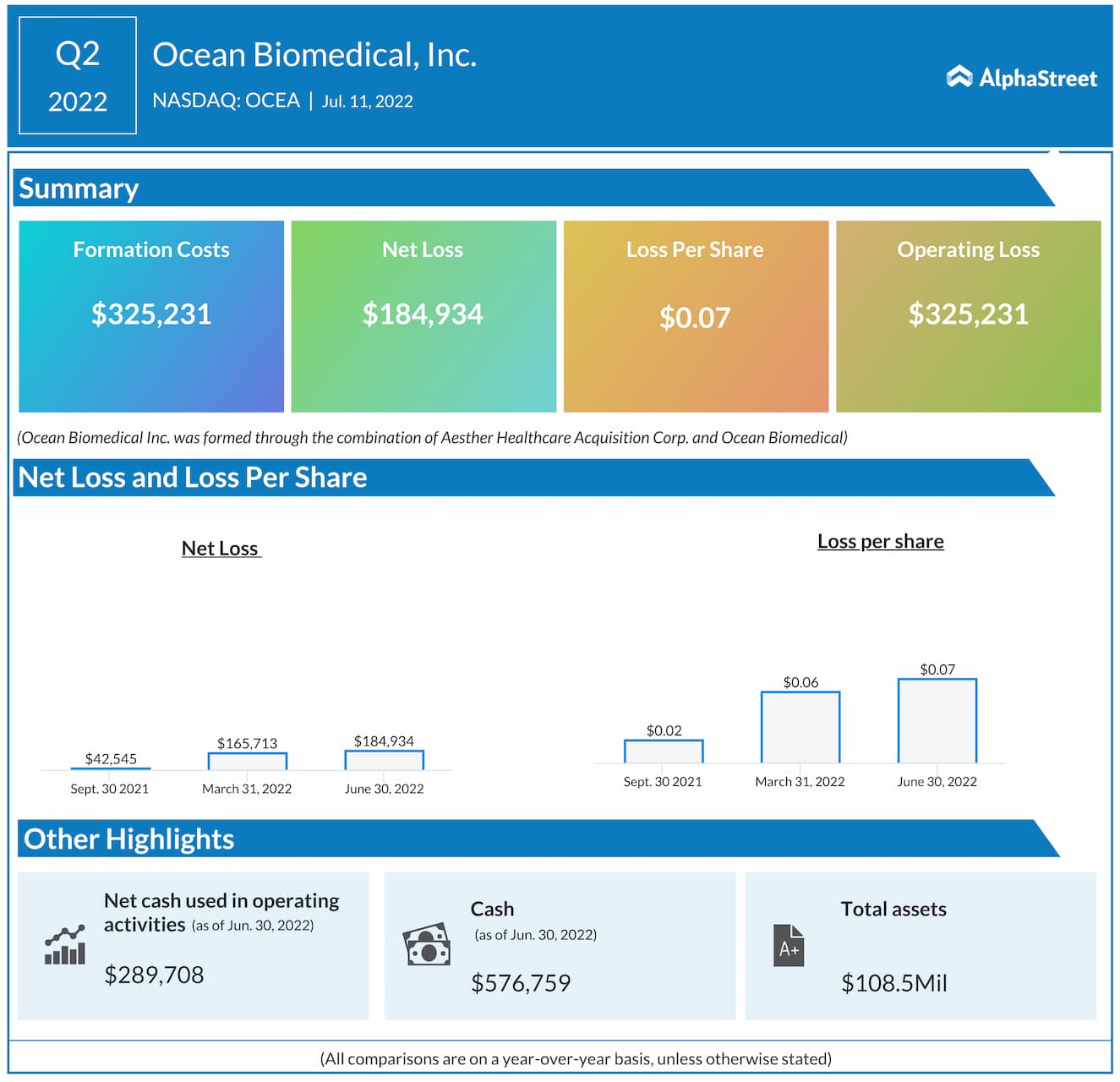
Task: Click the NASDAQ: OCEA ticker text
Action: pos(226,101)
